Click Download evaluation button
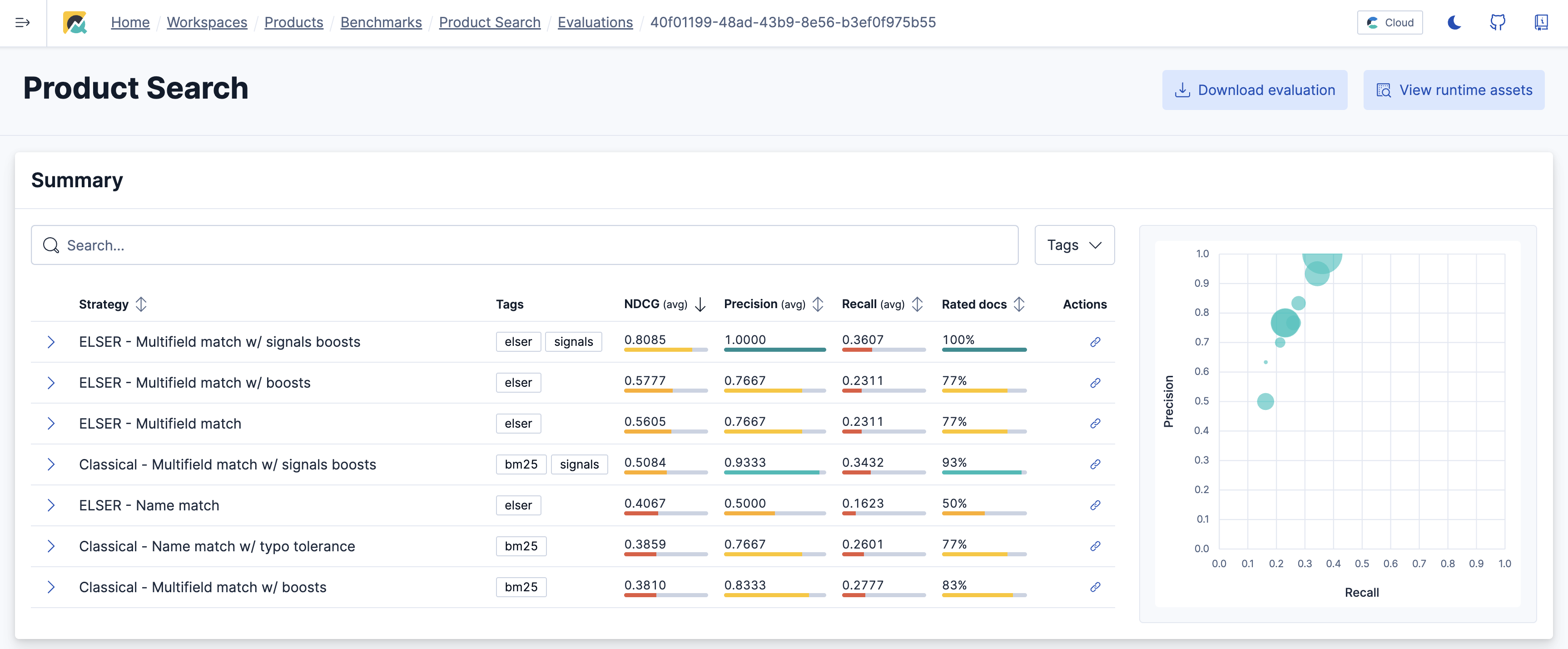Image resolution: width=1568 pixels, height=649 pixels. 1254,90
